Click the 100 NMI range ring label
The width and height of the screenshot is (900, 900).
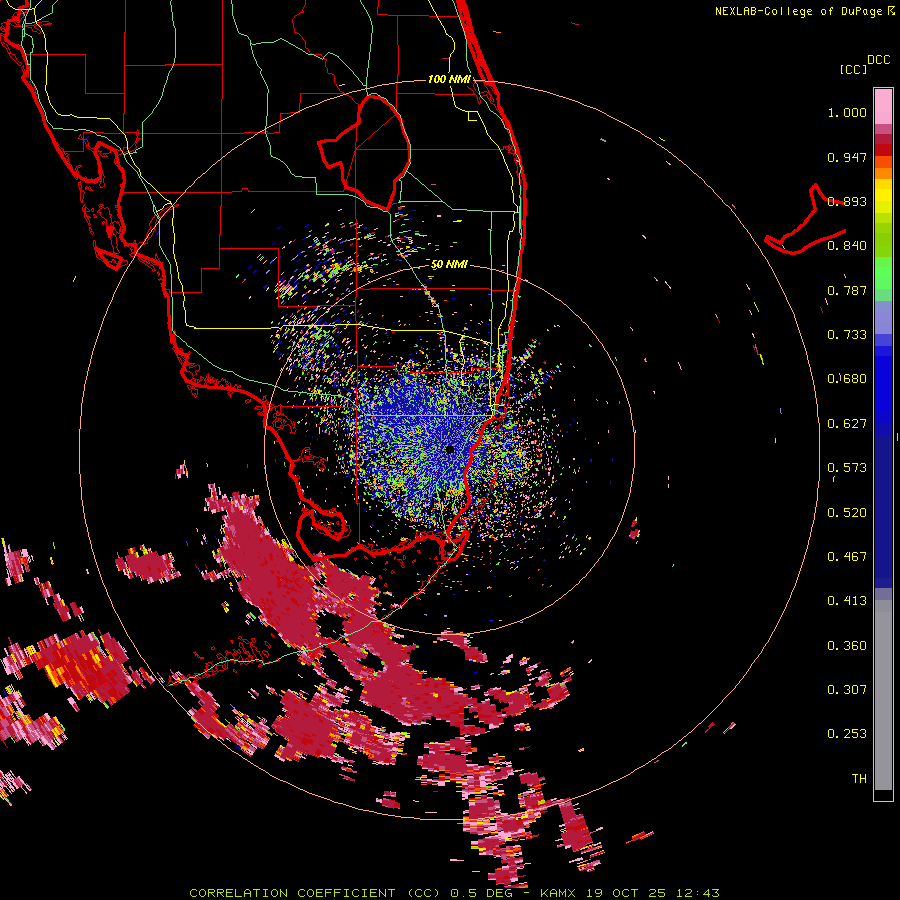tap(449, 79)
